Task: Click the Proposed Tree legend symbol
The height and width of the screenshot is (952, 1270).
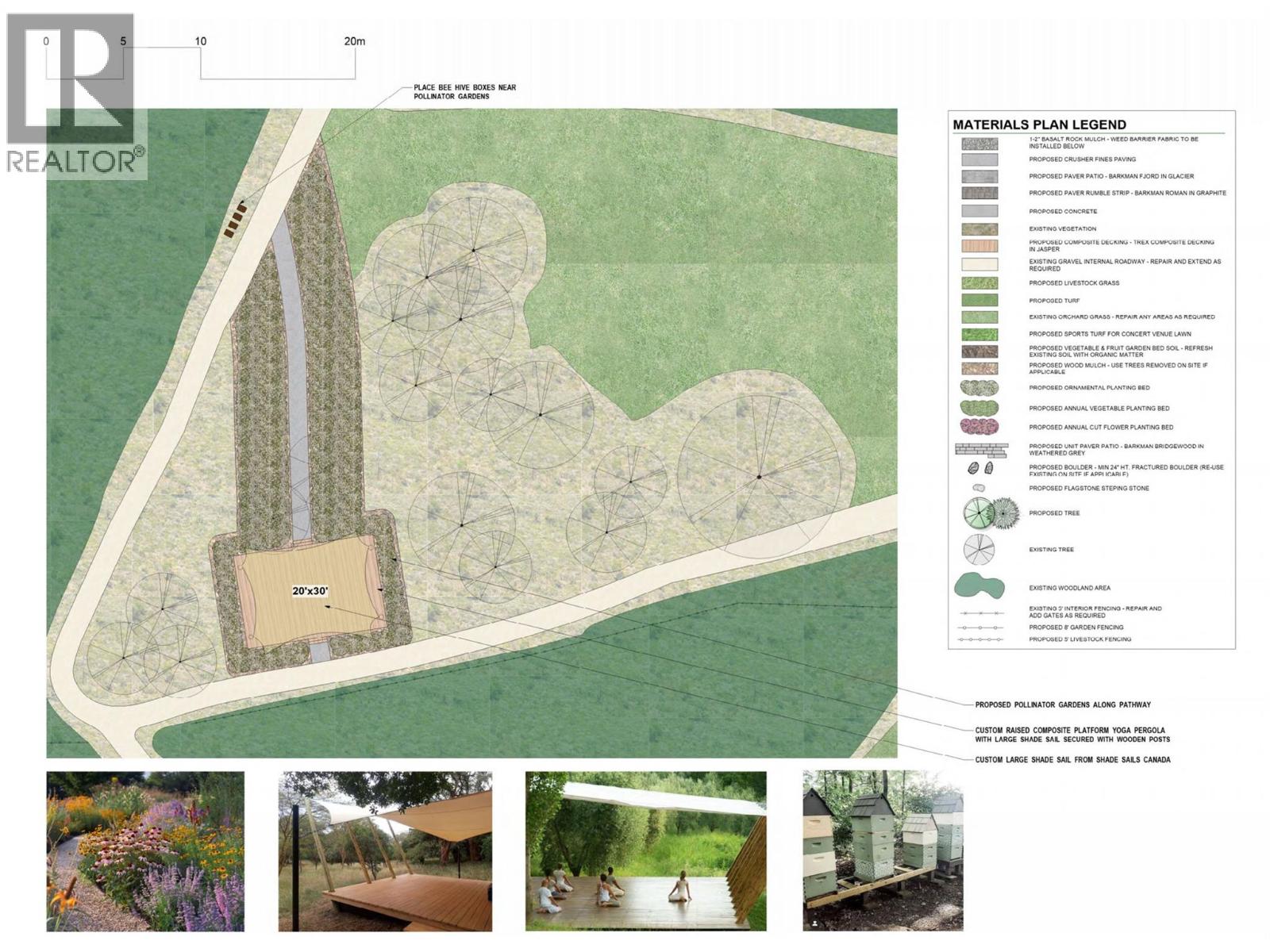Action: pyautogui.click(x=990, y=513)
